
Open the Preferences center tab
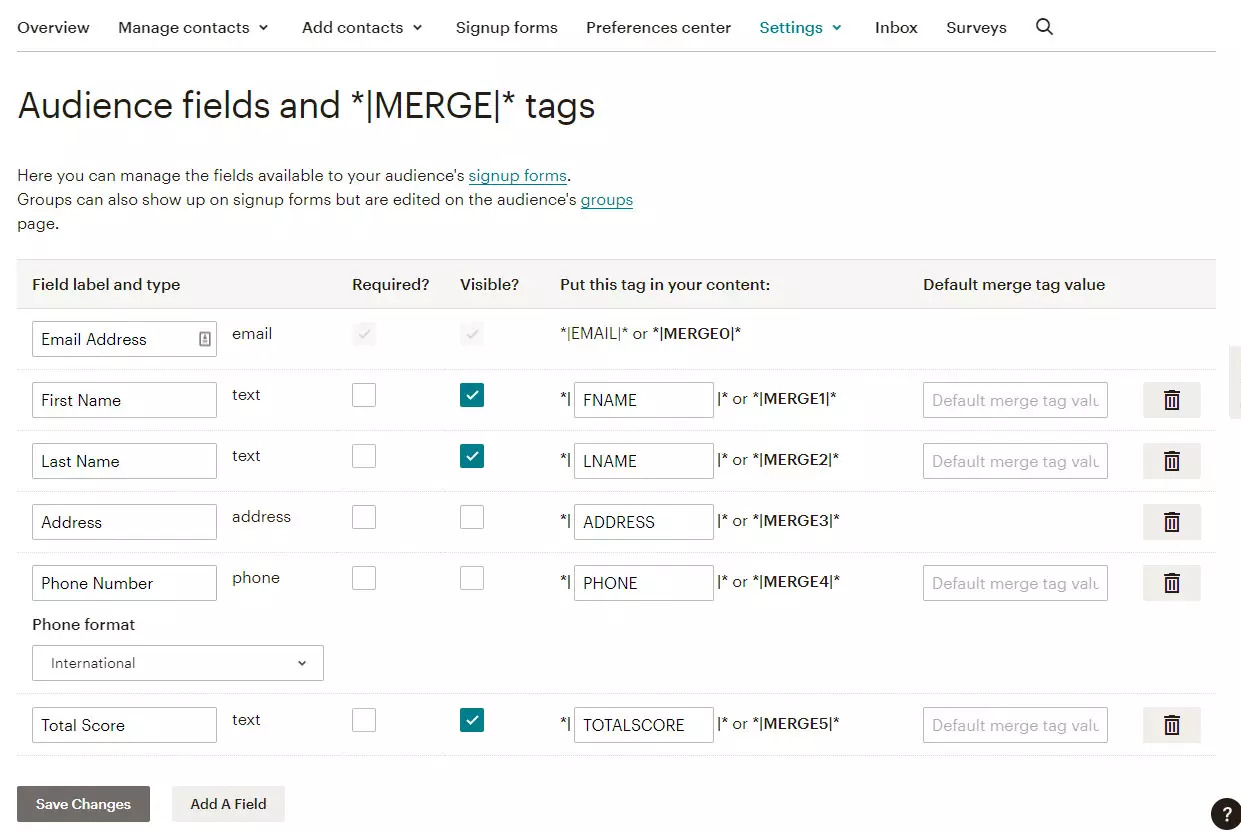pyautogui.click(x=658, y=28)
